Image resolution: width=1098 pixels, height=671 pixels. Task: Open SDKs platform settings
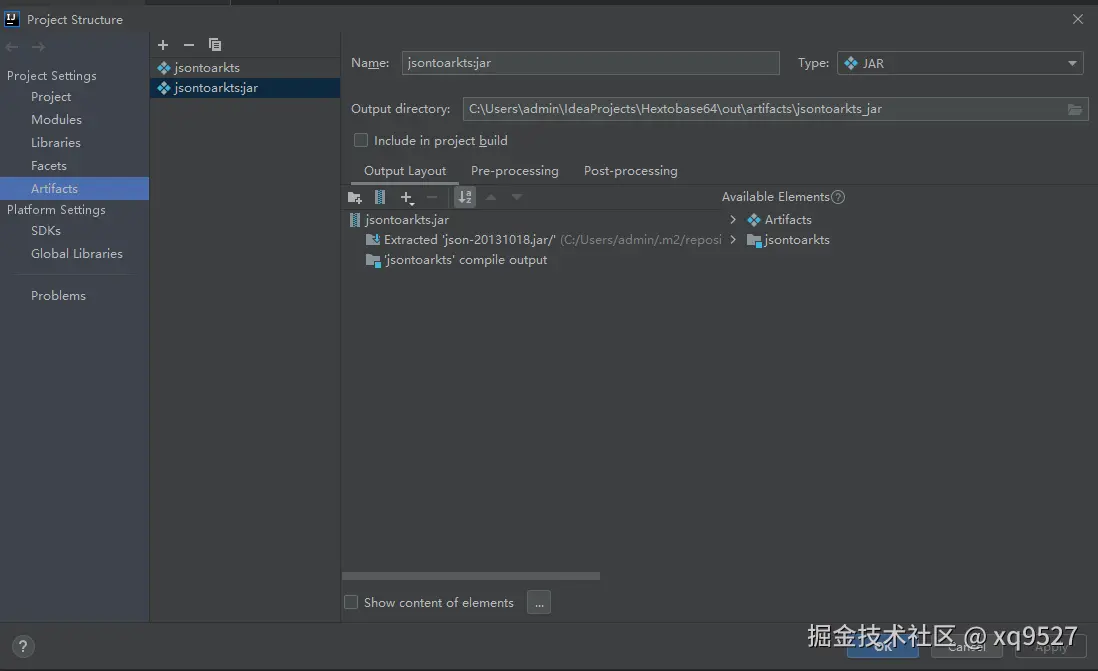pos(46,230)
